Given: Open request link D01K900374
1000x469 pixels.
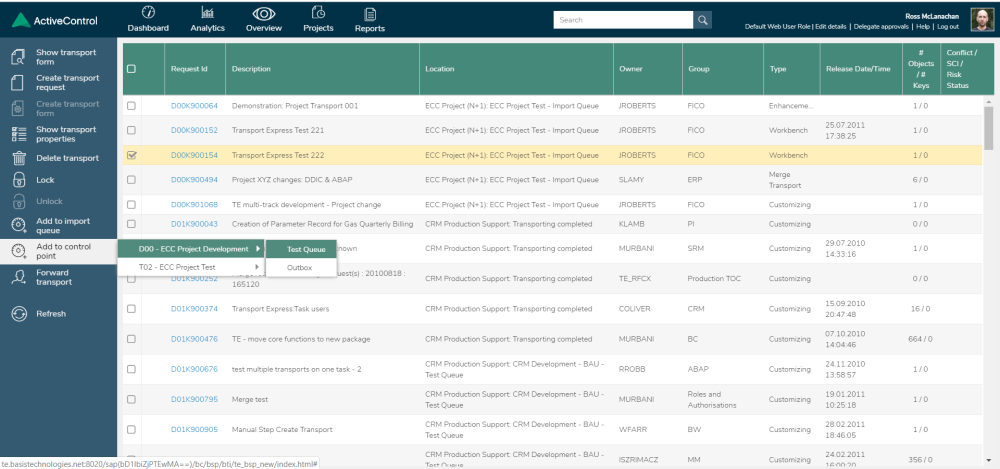Looking at the screenshot, I should pos(194,309).
